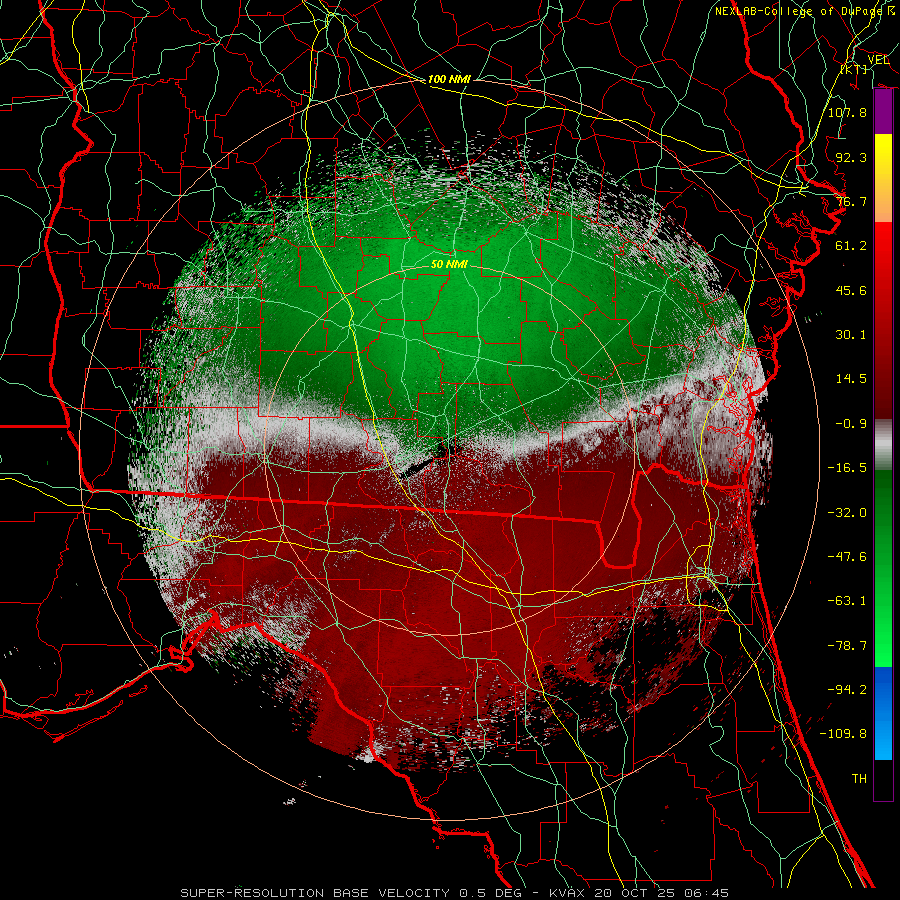
Task: Click the -78.7 velocity scale value
Action: coord(847,646)
